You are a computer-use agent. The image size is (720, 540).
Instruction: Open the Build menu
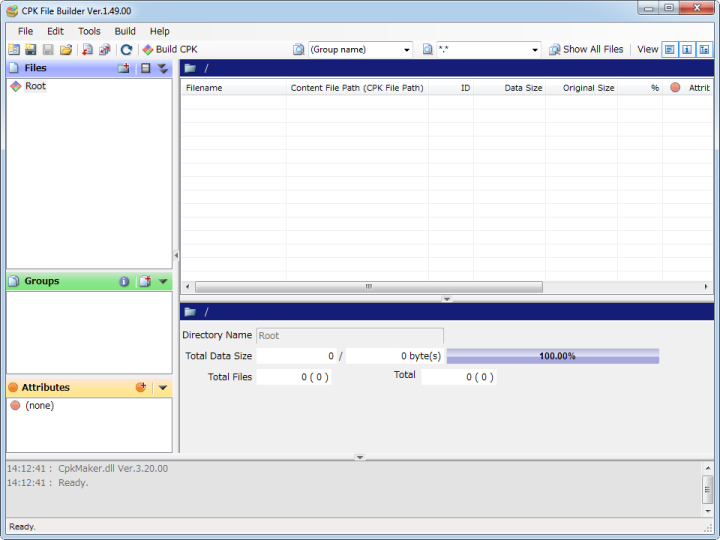coord(125,31)
